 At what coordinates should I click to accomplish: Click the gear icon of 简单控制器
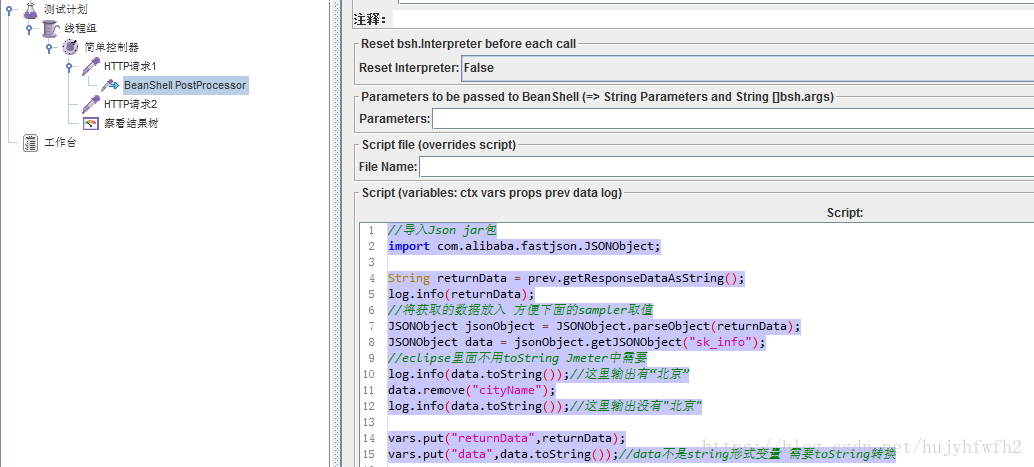pyautogui.click(x=70, y=47)
